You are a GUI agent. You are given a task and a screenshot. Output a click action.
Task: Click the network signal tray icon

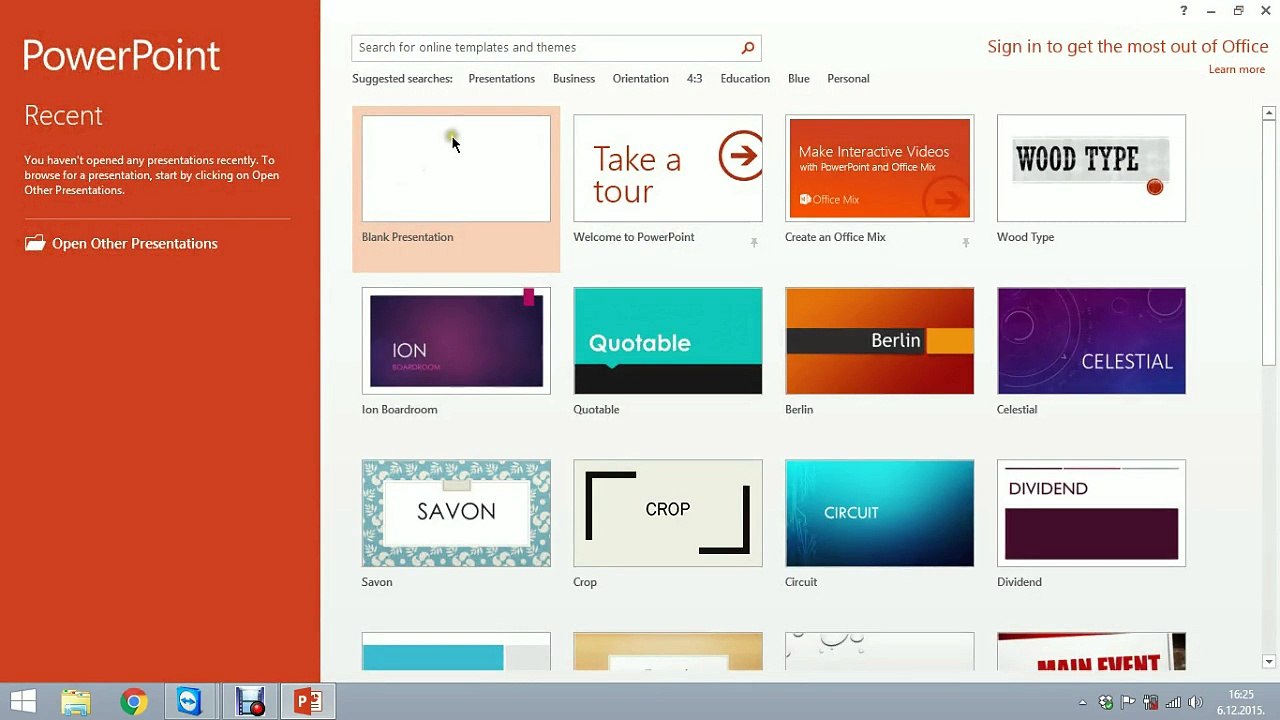pos(1173,703)
